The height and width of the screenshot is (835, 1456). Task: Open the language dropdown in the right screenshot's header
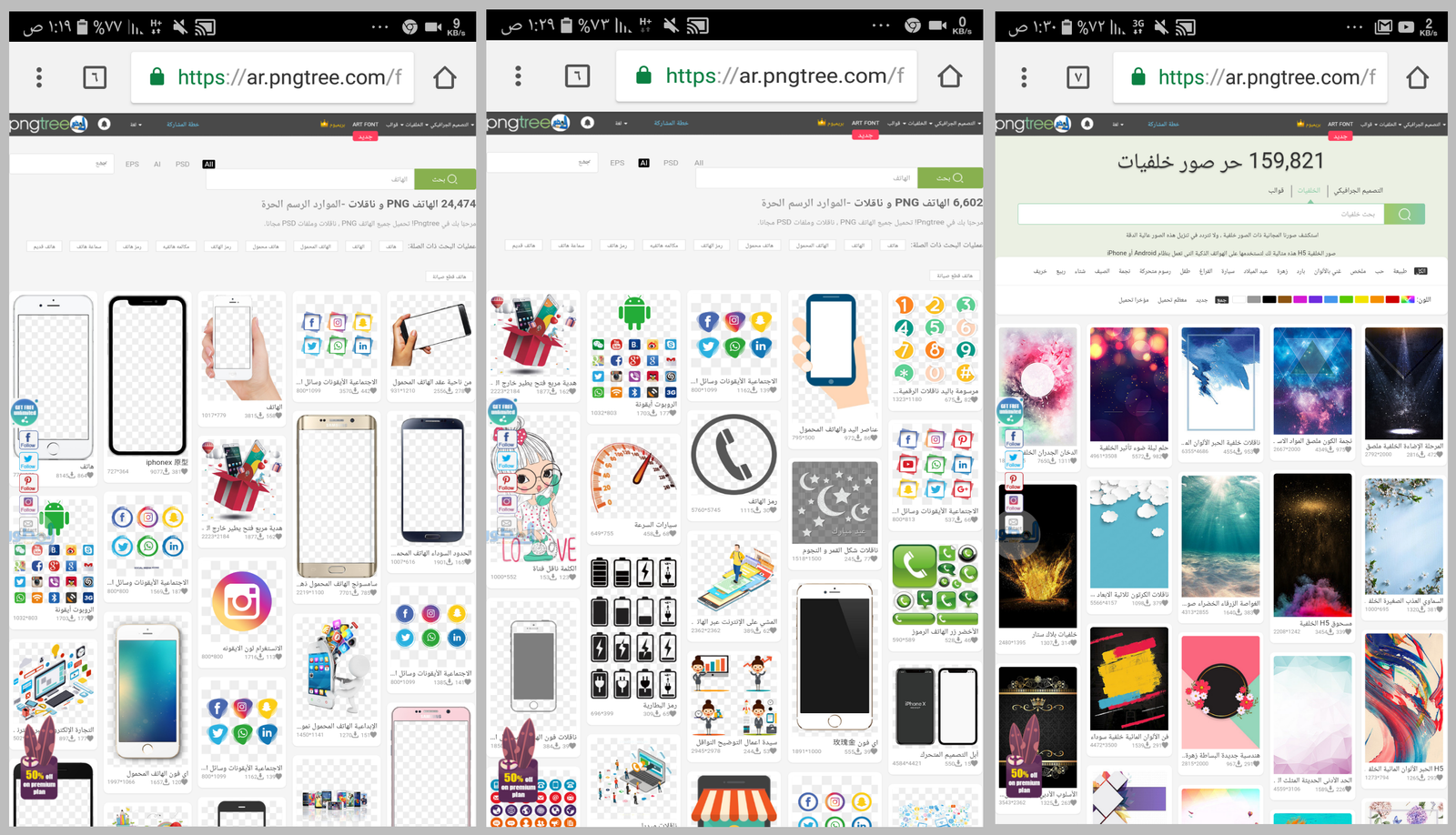coord(1117,125)
